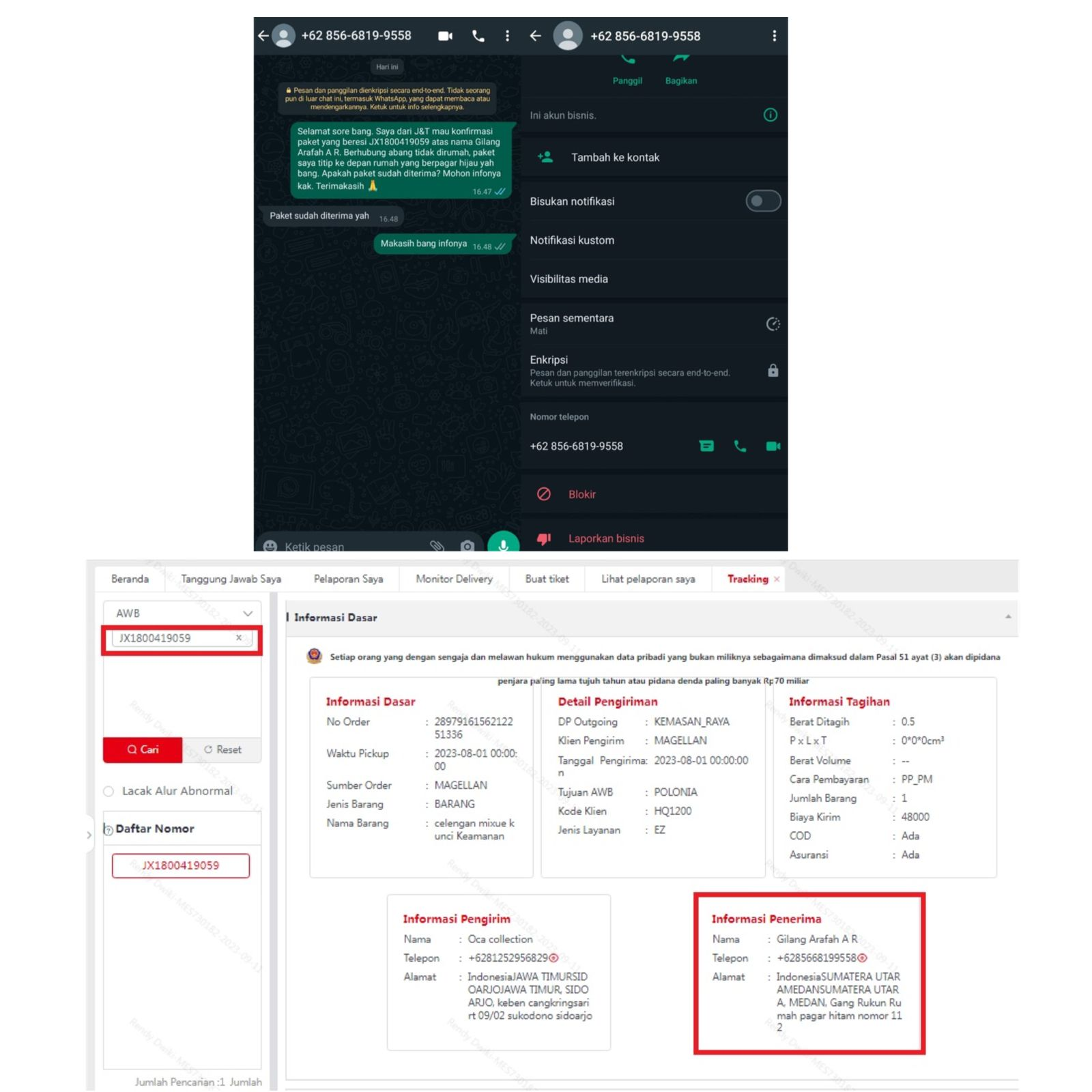
Task: Open Visibilitas media setting
Action: 654,278
